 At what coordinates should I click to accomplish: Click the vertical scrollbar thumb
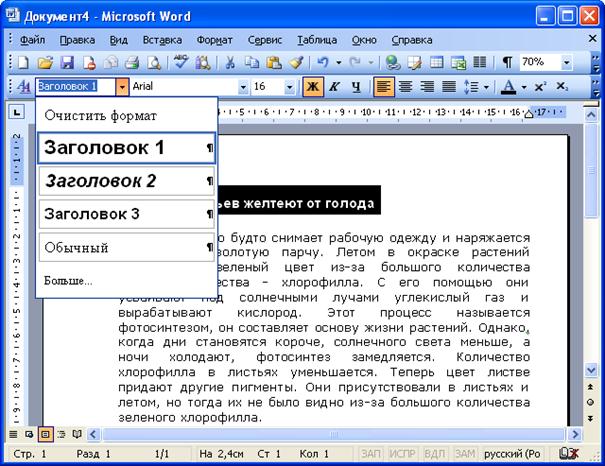tap(591, 171)
